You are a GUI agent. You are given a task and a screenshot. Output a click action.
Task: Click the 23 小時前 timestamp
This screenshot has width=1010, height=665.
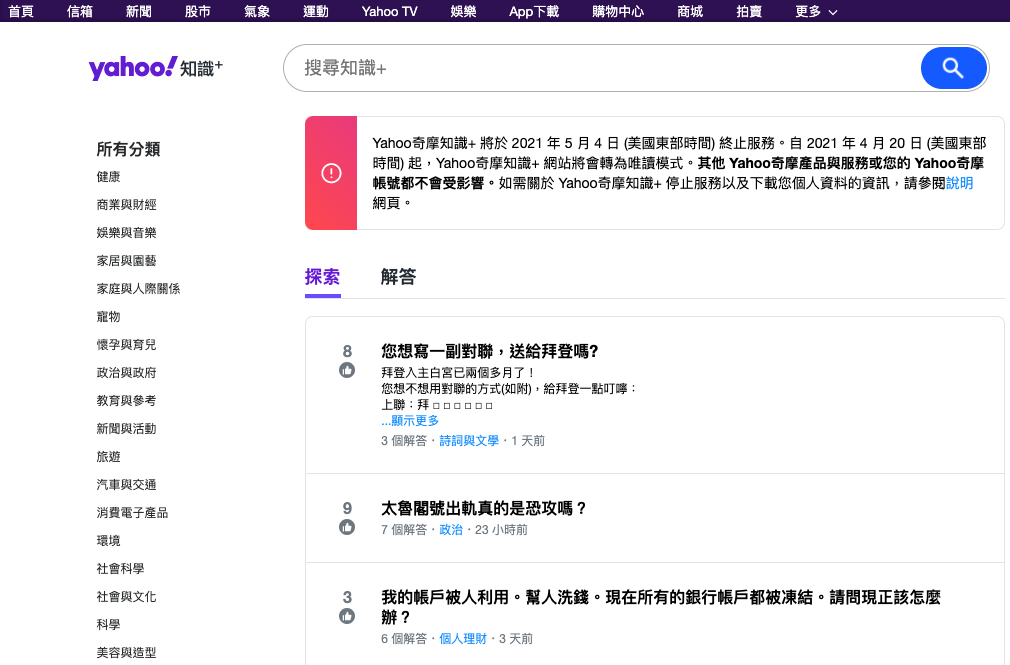501,530
